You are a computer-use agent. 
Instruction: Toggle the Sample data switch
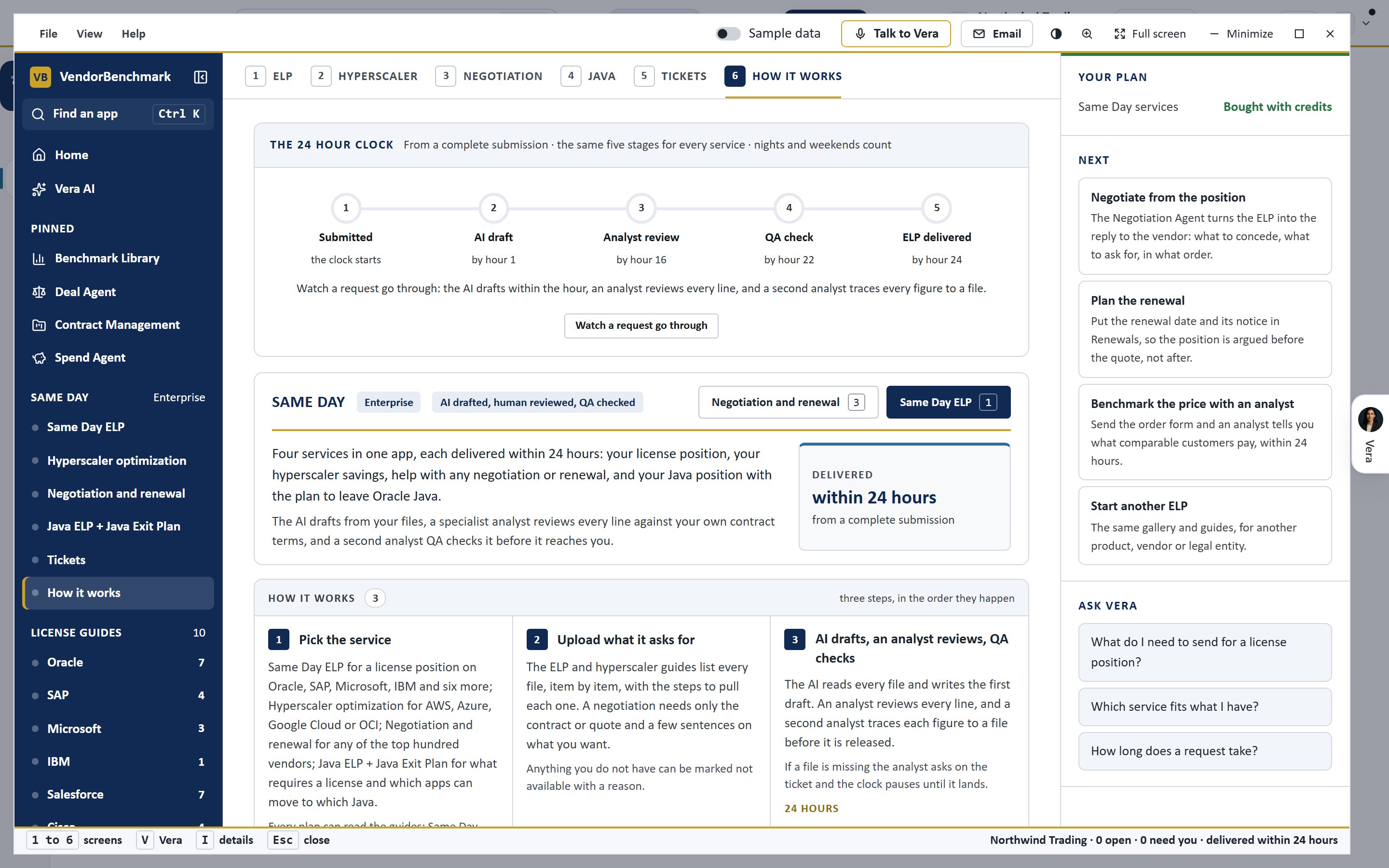click(728, 34)
